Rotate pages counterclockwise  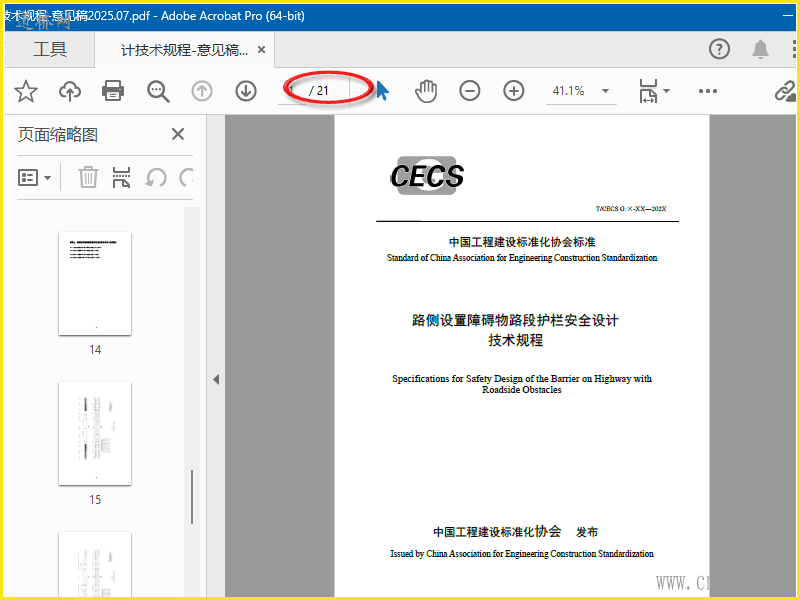click(156, 178)
